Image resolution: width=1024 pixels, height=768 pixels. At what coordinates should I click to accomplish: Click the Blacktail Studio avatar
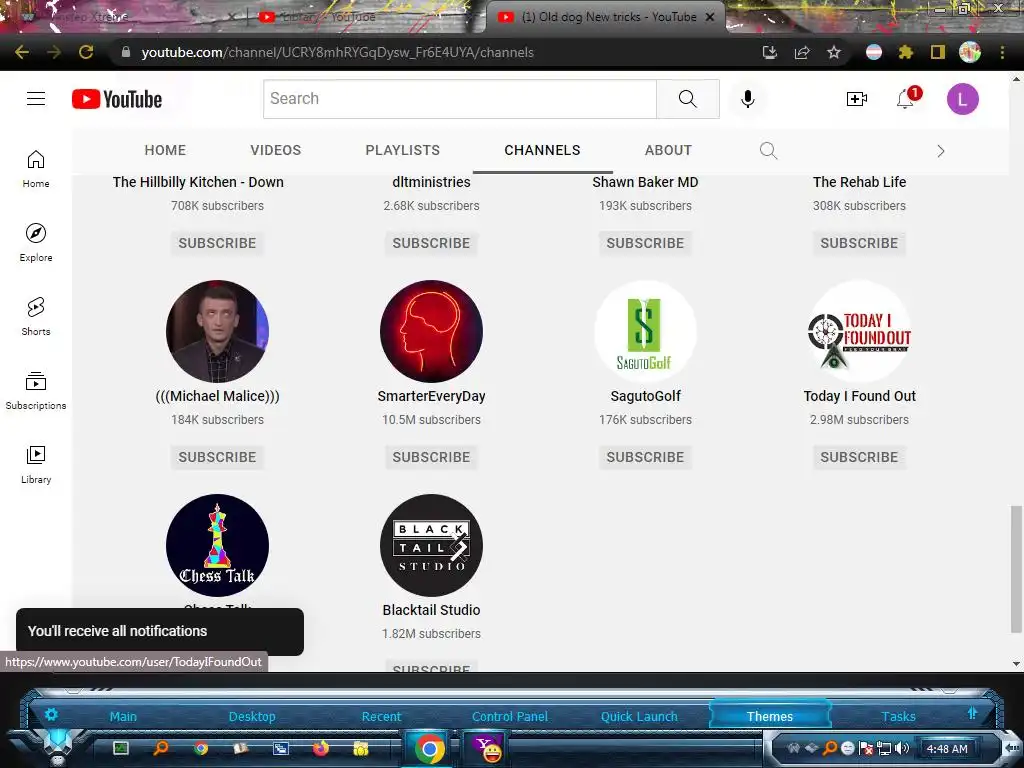431,545
